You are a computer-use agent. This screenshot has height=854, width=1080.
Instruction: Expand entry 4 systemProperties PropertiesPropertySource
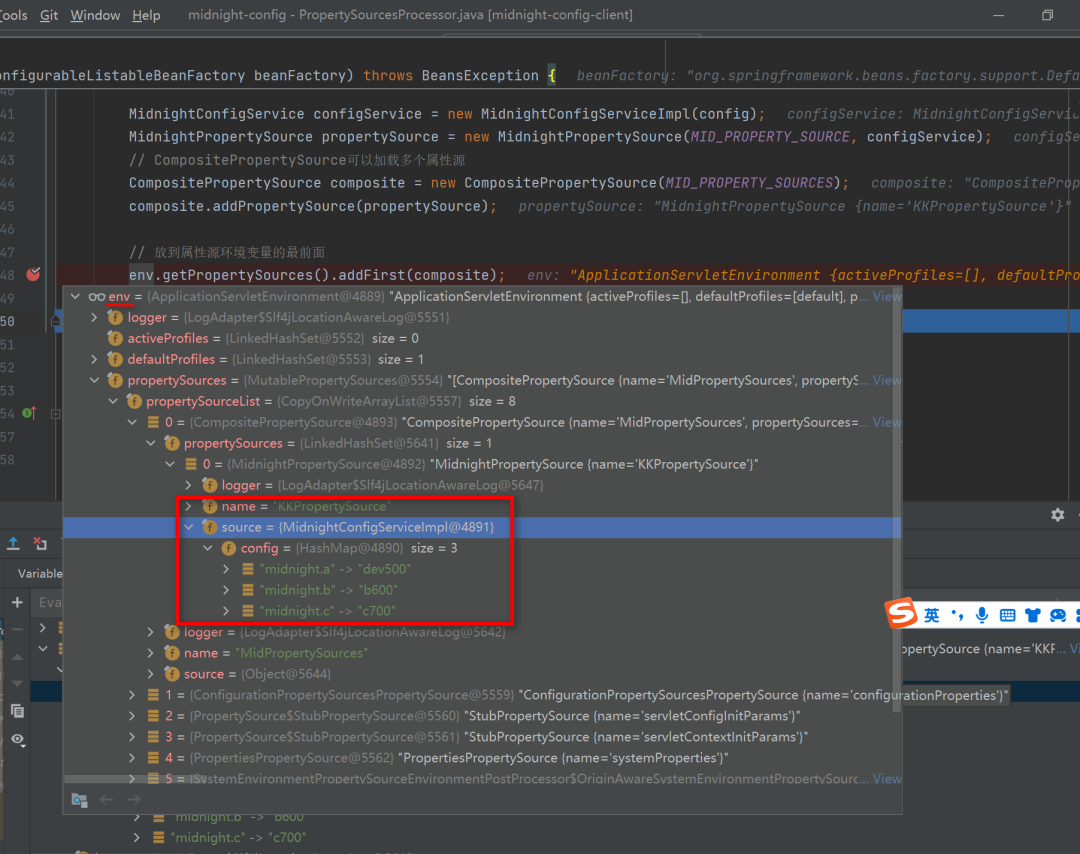click(132, 758)
